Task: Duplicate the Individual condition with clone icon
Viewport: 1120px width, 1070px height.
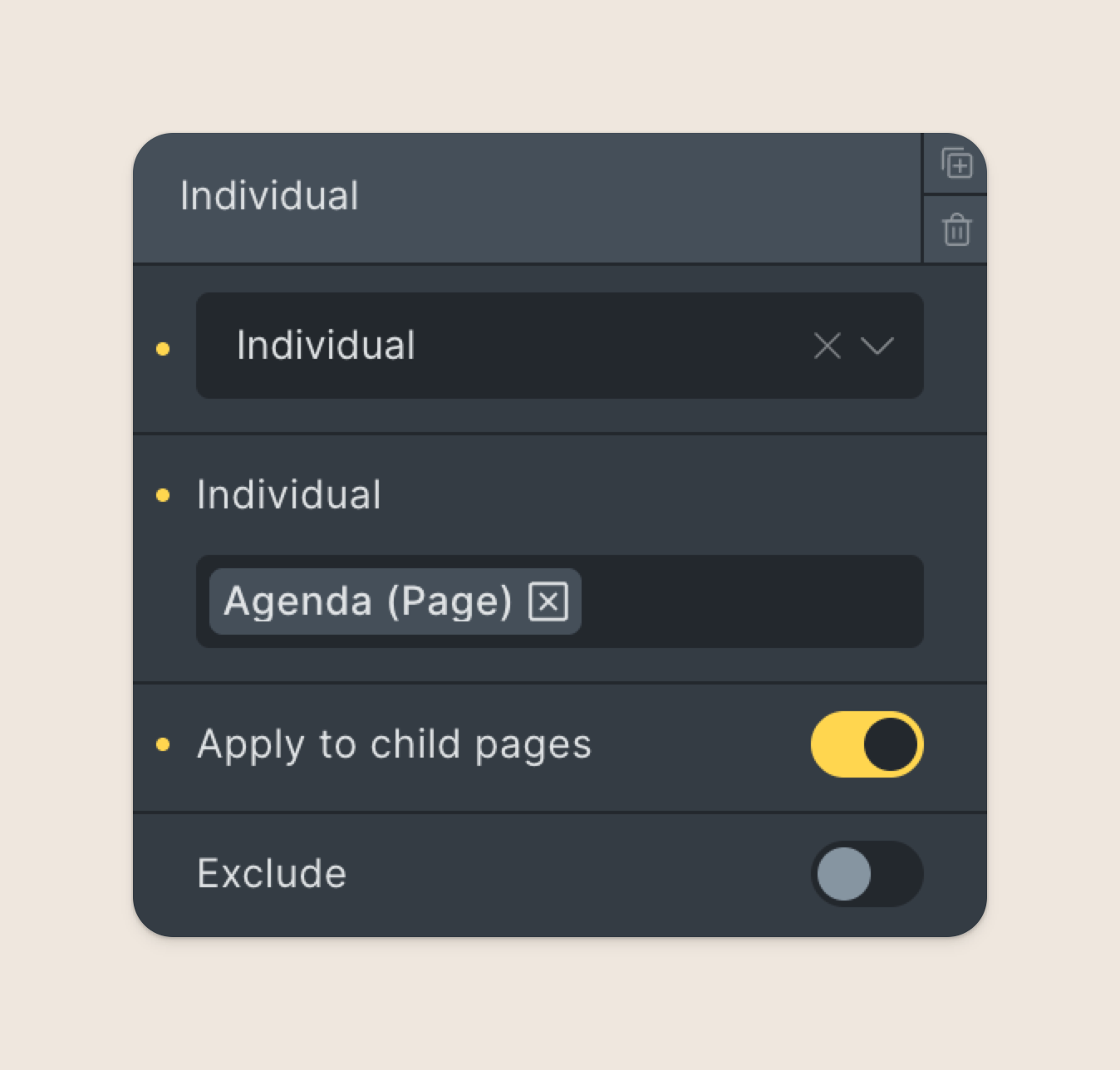Action: point(956,163)
